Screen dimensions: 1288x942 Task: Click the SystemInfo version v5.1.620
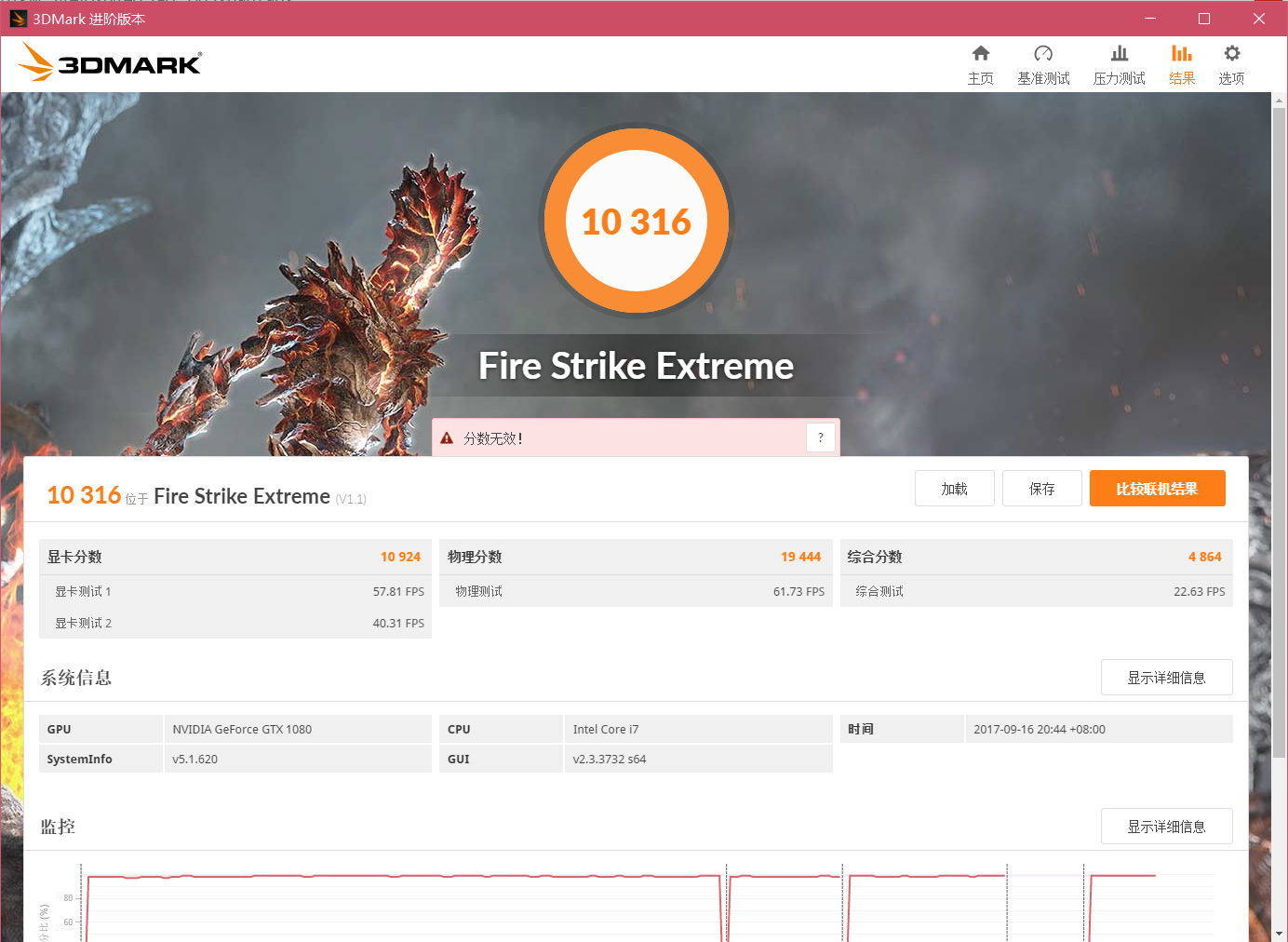[x=195, y=760]
